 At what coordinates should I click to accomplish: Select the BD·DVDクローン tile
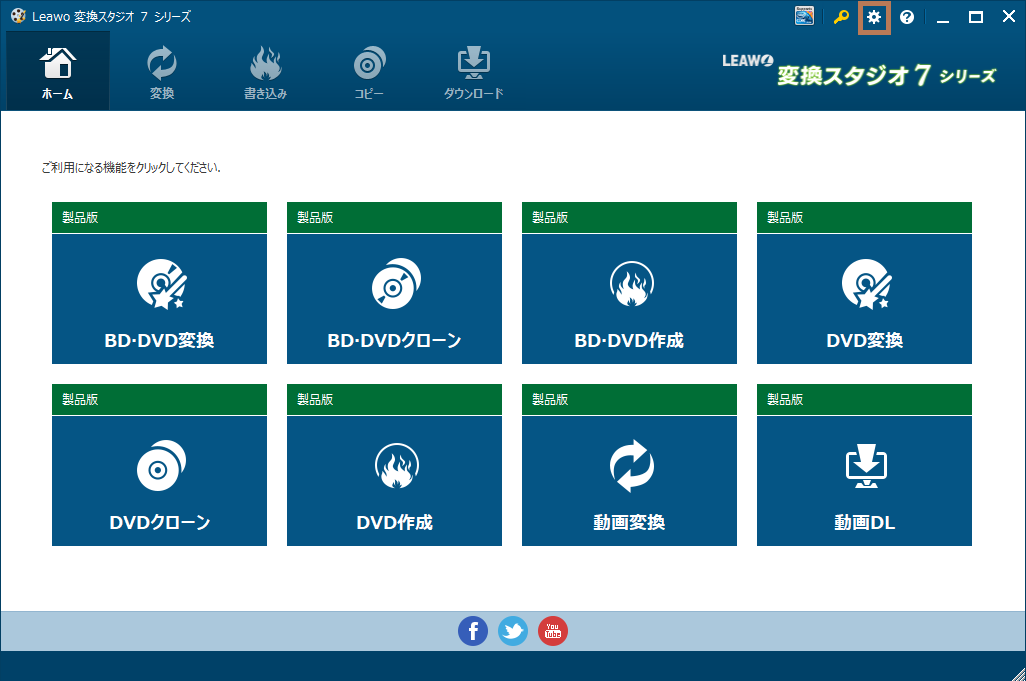[x=394, y=298]
